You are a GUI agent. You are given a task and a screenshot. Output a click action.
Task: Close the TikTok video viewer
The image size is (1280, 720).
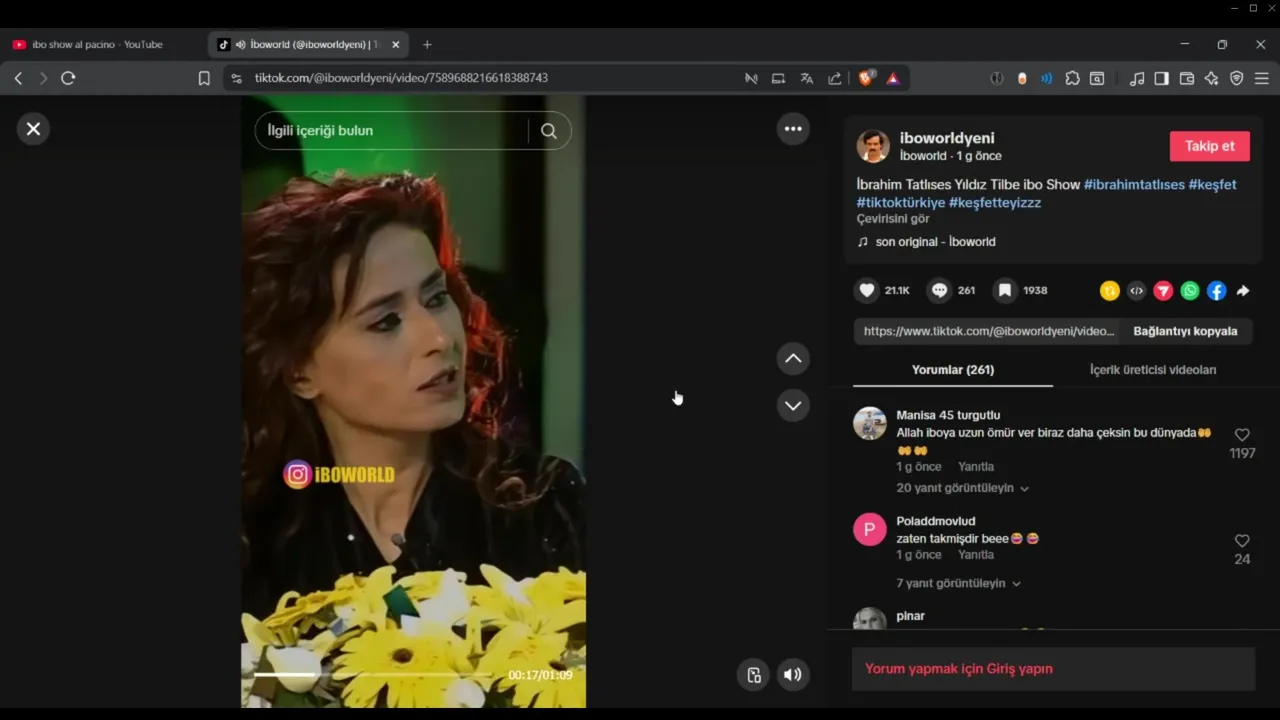point(33,129)
